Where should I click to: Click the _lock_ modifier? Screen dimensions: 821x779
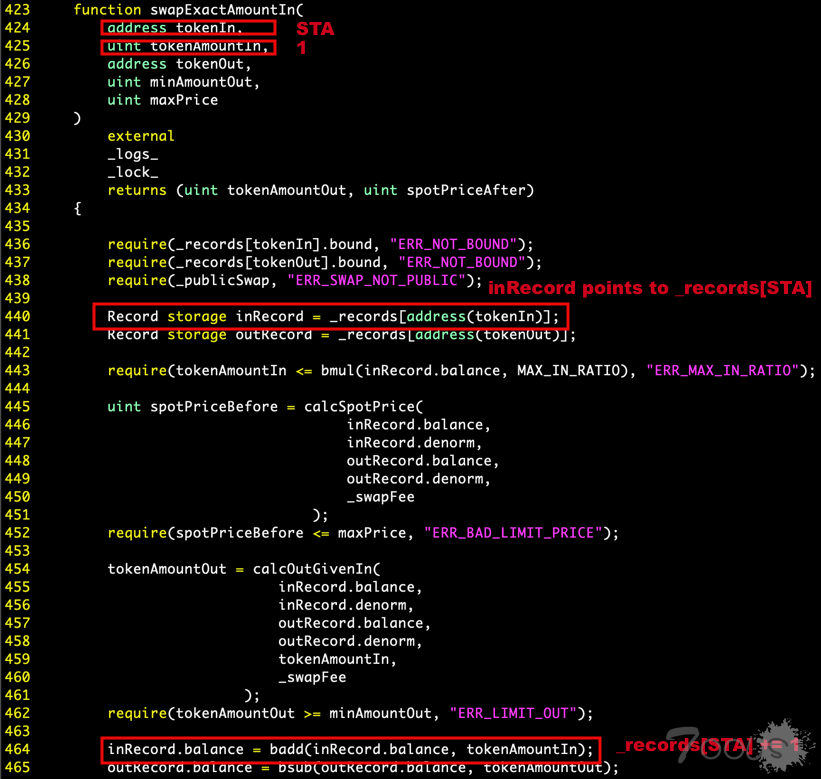pyautogui.click(x=133, y=172)
